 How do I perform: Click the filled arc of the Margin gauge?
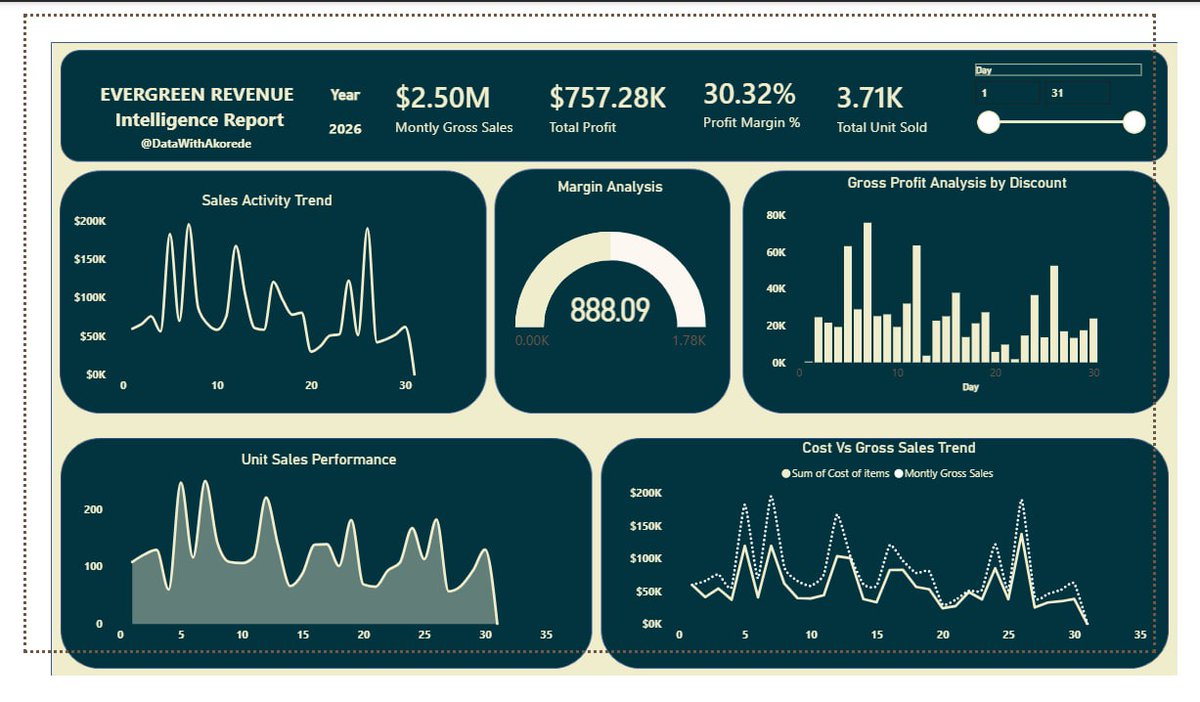pyautogui.click(x=550, y=265)
